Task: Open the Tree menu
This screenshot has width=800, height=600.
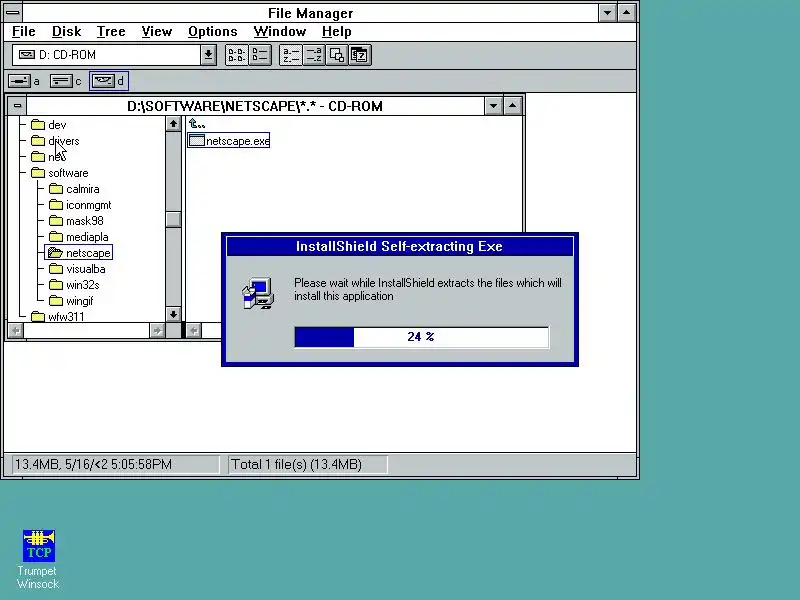Action: click(x=111, y=32)
